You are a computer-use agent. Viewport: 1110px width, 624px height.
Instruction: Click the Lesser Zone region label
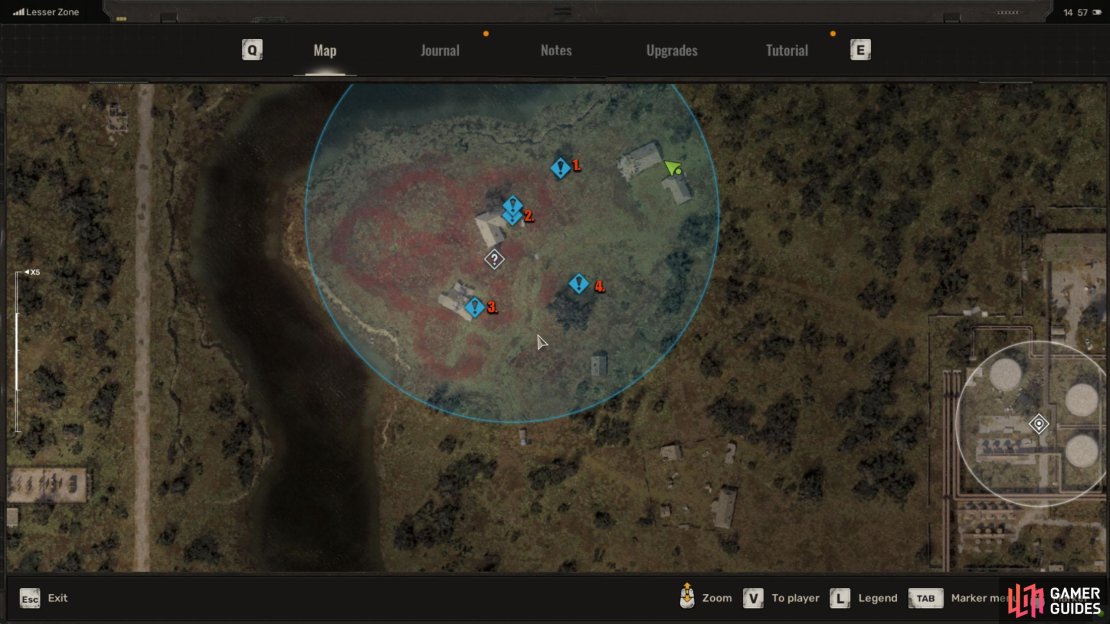52,12
